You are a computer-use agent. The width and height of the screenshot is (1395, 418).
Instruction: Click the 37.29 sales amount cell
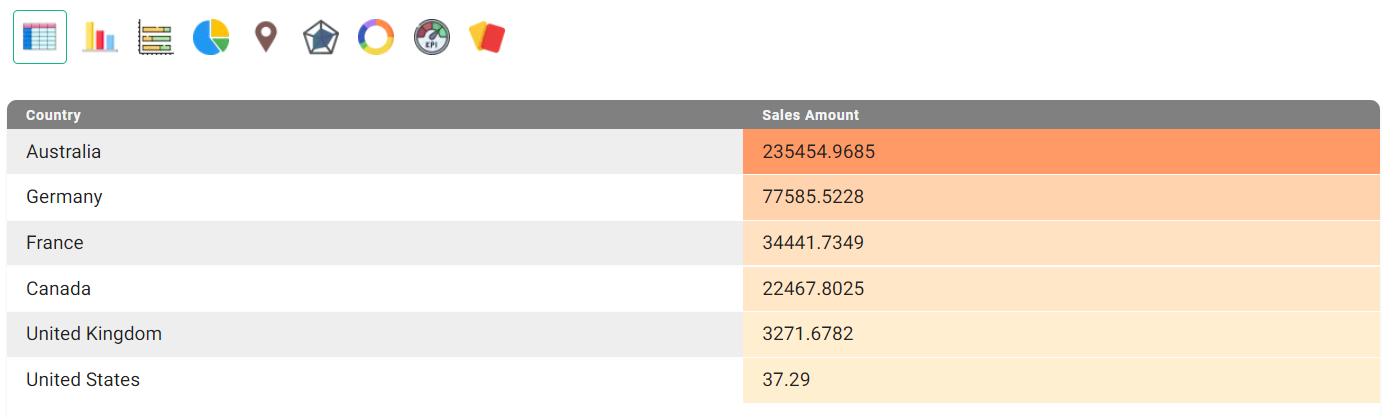[x=1061, y=380]
